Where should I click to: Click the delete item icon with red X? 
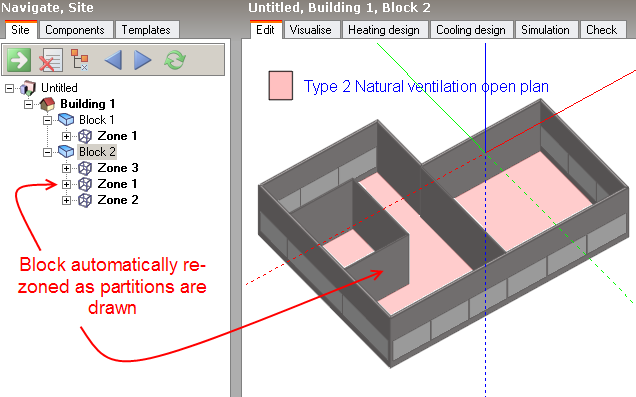pyautogui.click(x=51, y=60)
